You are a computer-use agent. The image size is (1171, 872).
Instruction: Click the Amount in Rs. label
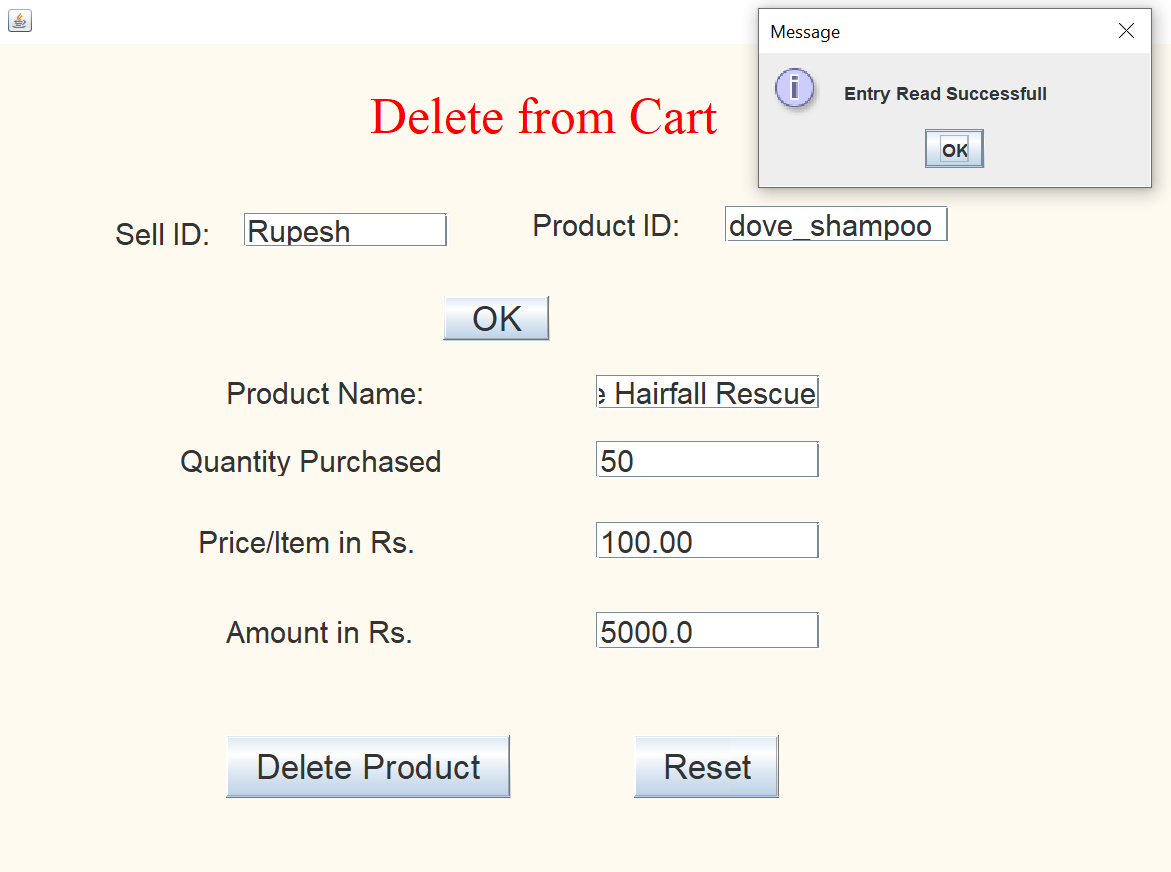319,632
